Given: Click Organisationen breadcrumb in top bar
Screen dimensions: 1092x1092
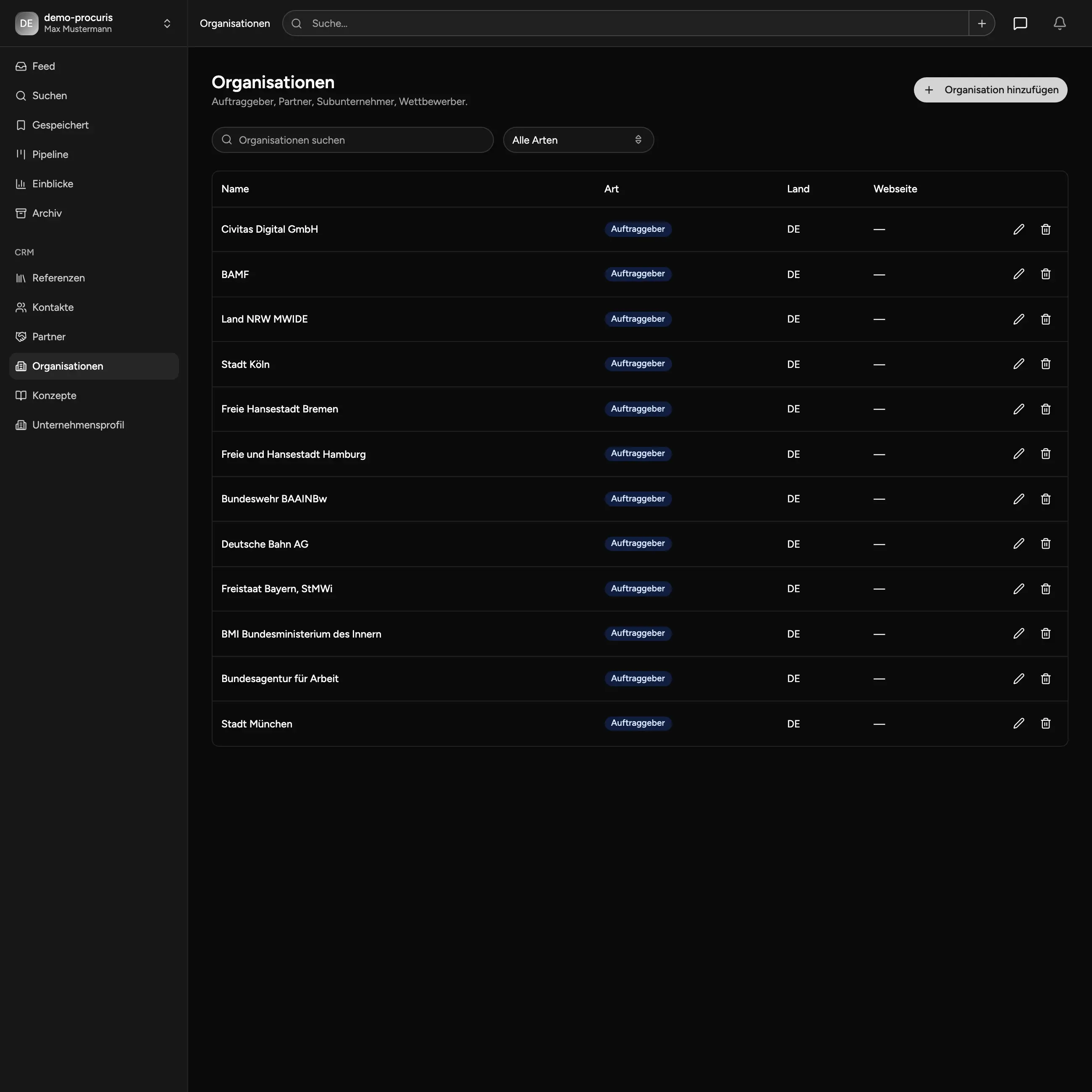Looking at the screenshot, I should [x=234, y=23].
